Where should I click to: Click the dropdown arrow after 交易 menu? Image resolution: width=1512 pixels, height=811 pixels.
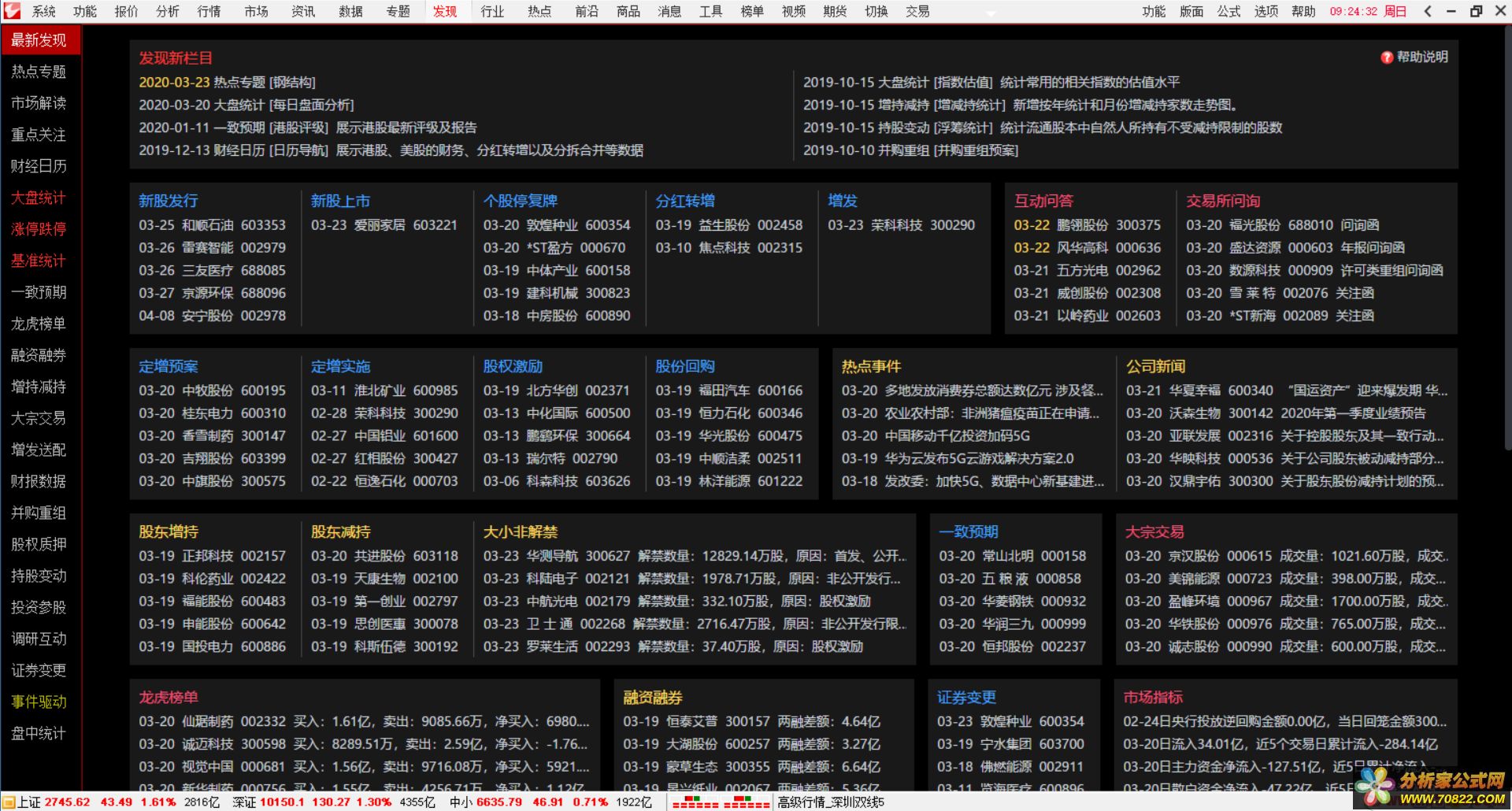tap(990, 14)
